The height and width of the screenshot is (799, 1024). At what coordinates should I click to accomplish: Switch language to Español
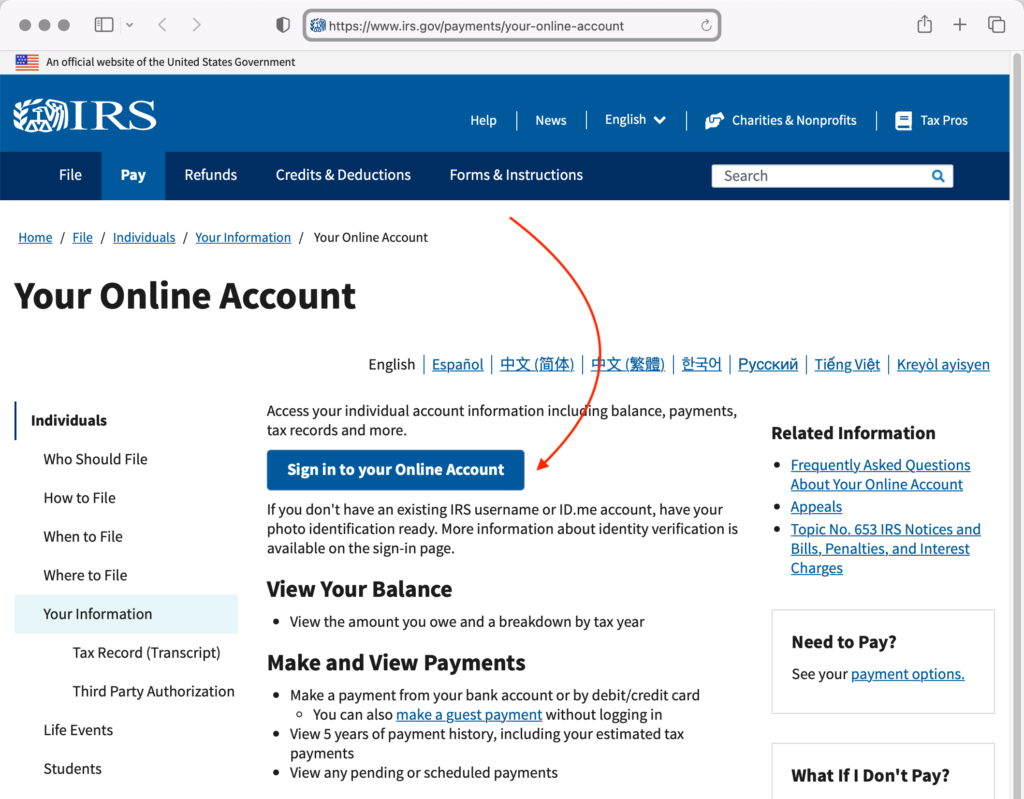pos(457,364)
